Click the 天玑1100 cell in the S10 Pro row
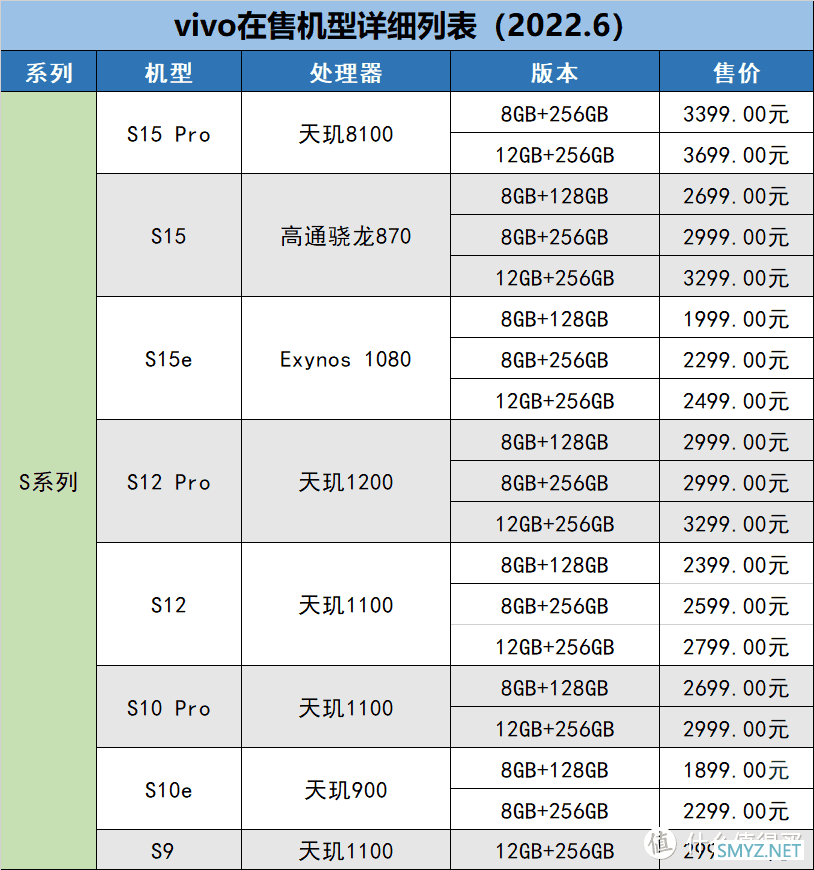The image size is (814, 870). coord(346,707)
